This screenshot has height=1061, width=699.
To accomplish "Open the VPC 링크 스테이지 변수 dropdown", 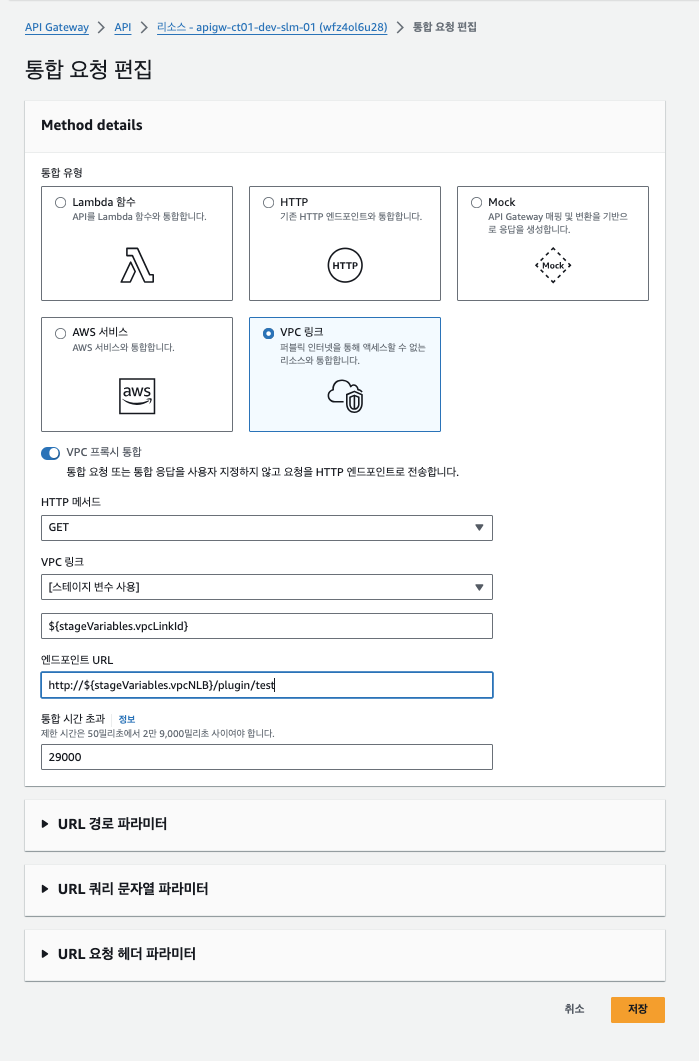I will coord(267,587).
